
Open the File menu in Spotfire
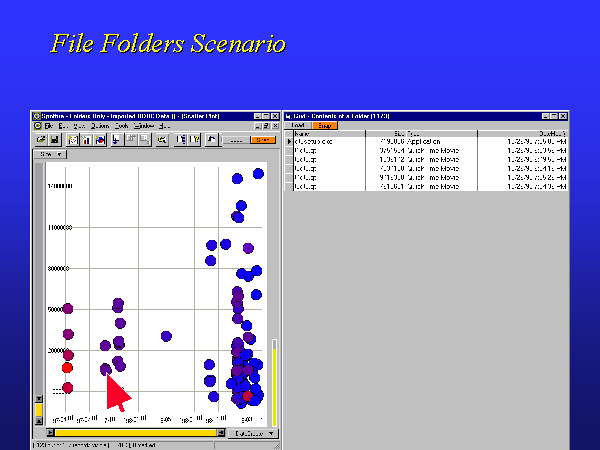tap(48, 126)
